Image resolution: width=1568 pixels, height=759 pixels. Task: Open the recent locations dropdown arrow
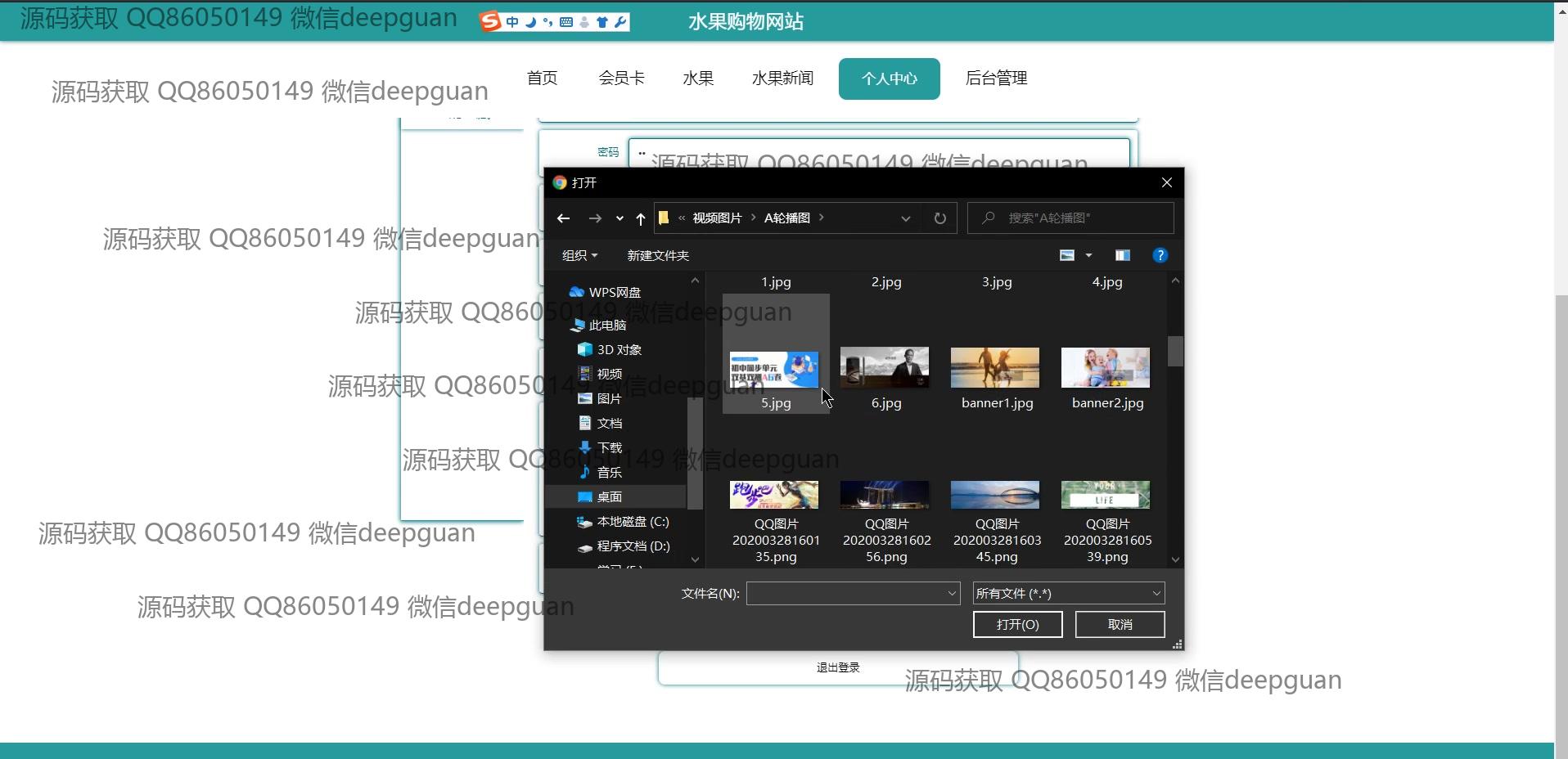click(620, 218)
